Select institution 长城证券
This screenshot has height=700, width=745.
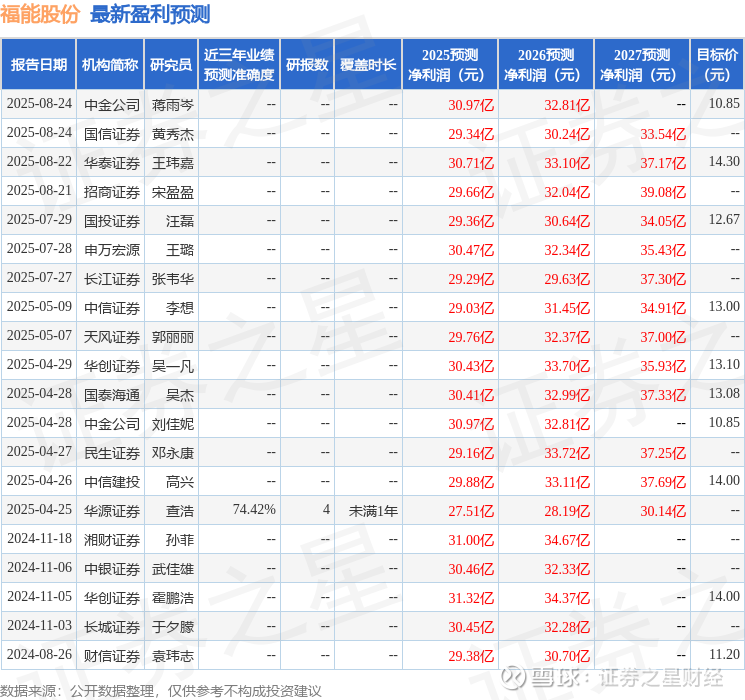112,627
